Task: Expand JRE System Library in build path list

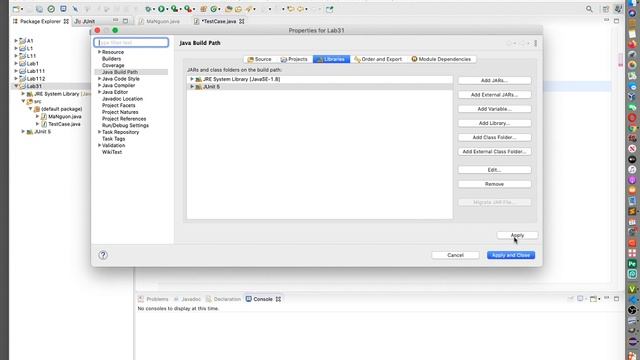Action: pos(192,79)
